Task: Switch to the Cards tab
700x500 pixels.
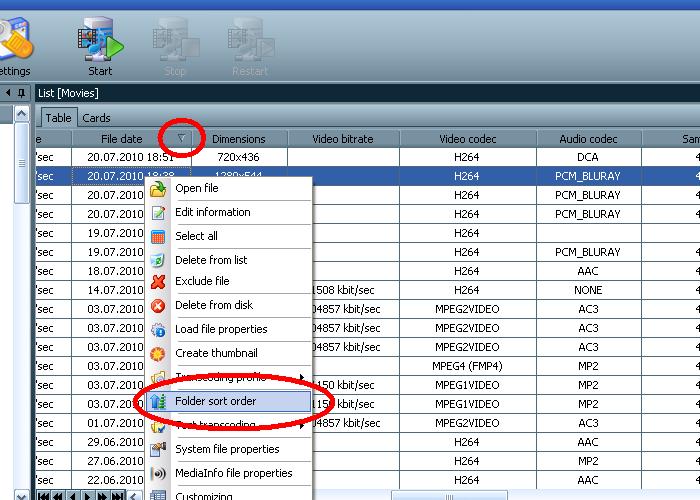Action: (x=96, y=118)
